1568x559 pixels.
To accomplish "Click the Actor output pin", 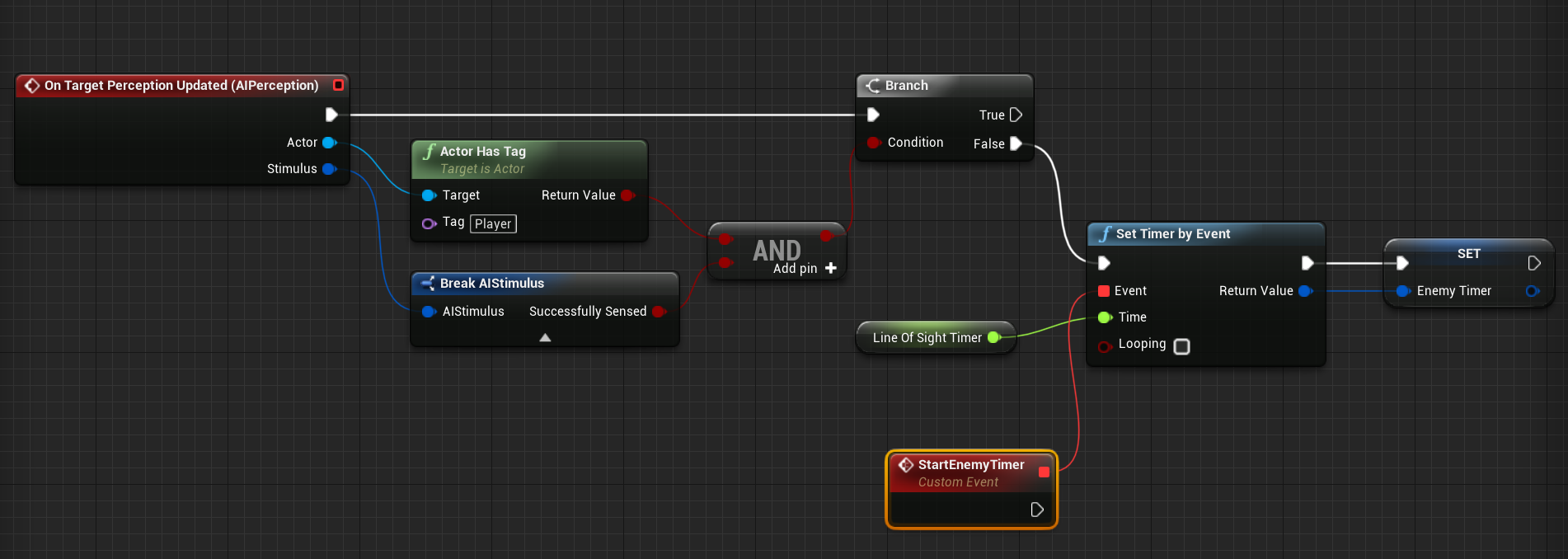I will coord(330,143).
